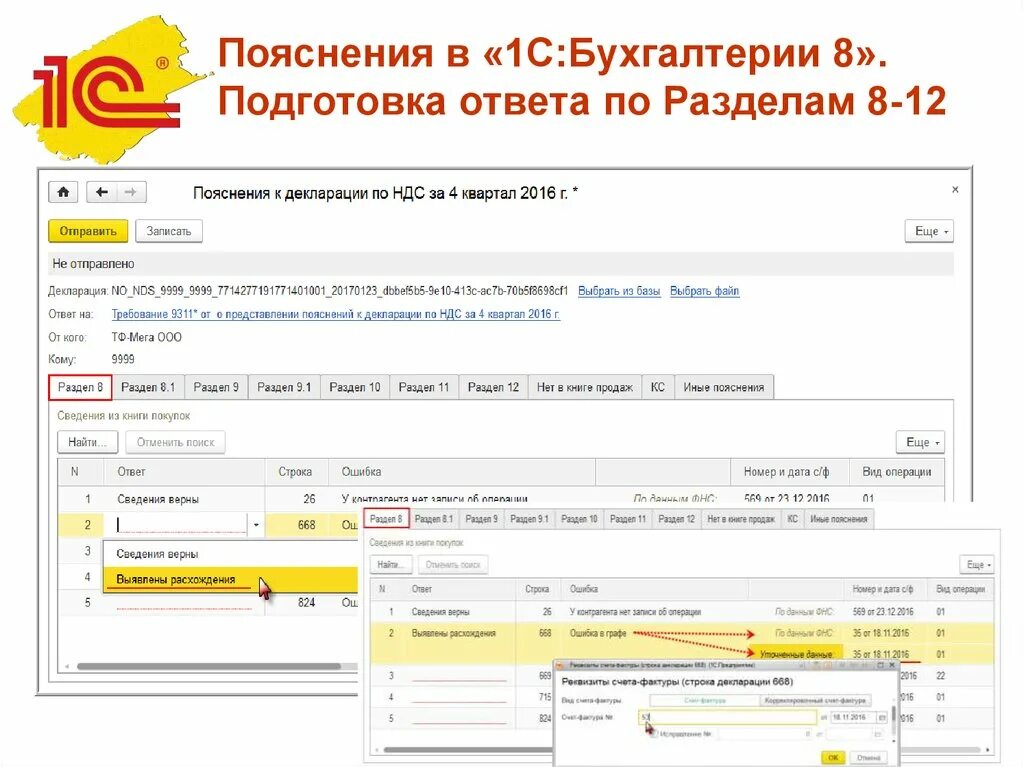The height and width of the screenshot is (767, 1024).
Task: Confirm with the yellow OK button in the dialog
Action: 833,757
